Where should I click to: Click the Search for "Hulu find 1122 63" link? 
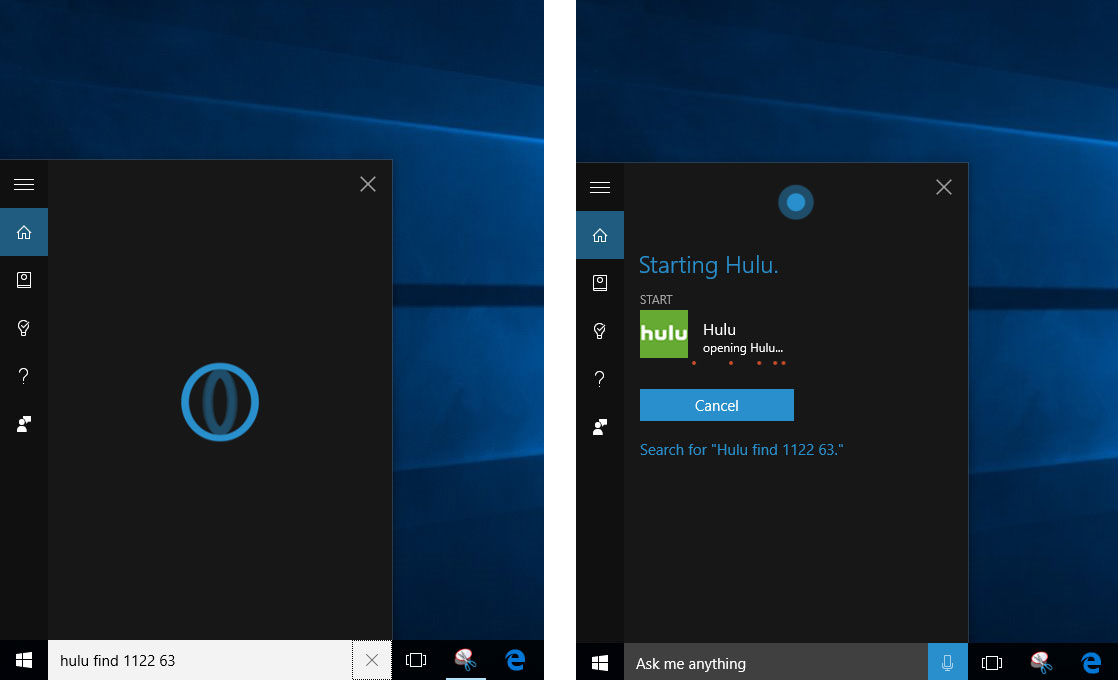point(741,449)
